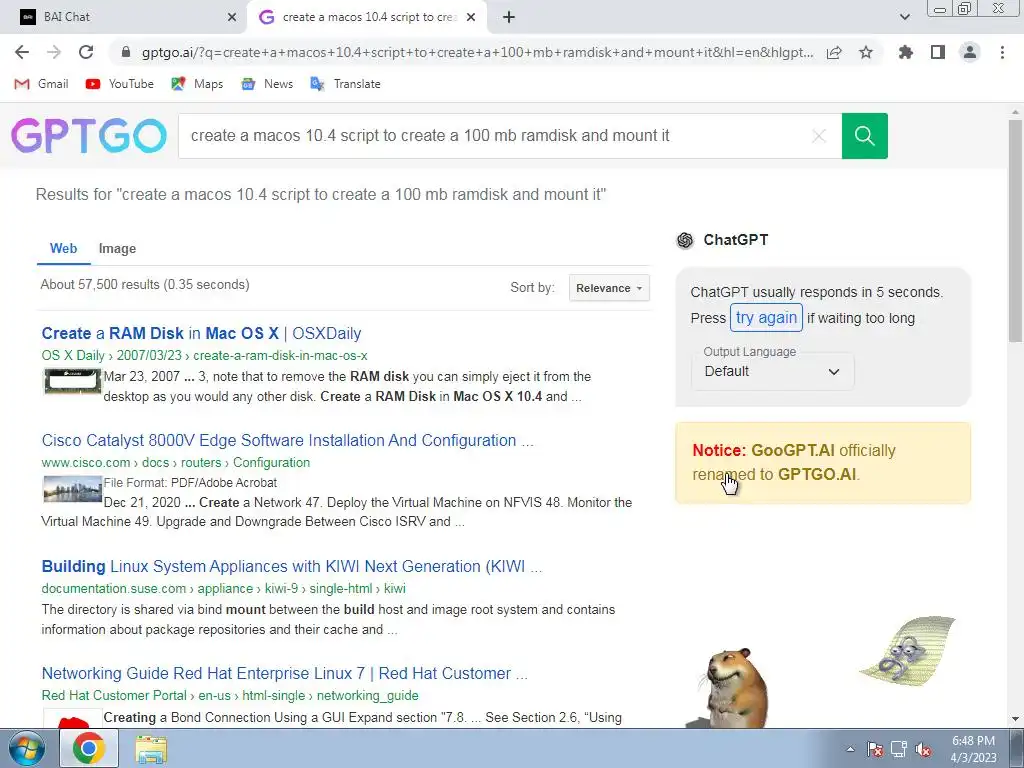Open Networking Guide Red Hat result
The image size is (1024, 768).
(x=285, y=673)
